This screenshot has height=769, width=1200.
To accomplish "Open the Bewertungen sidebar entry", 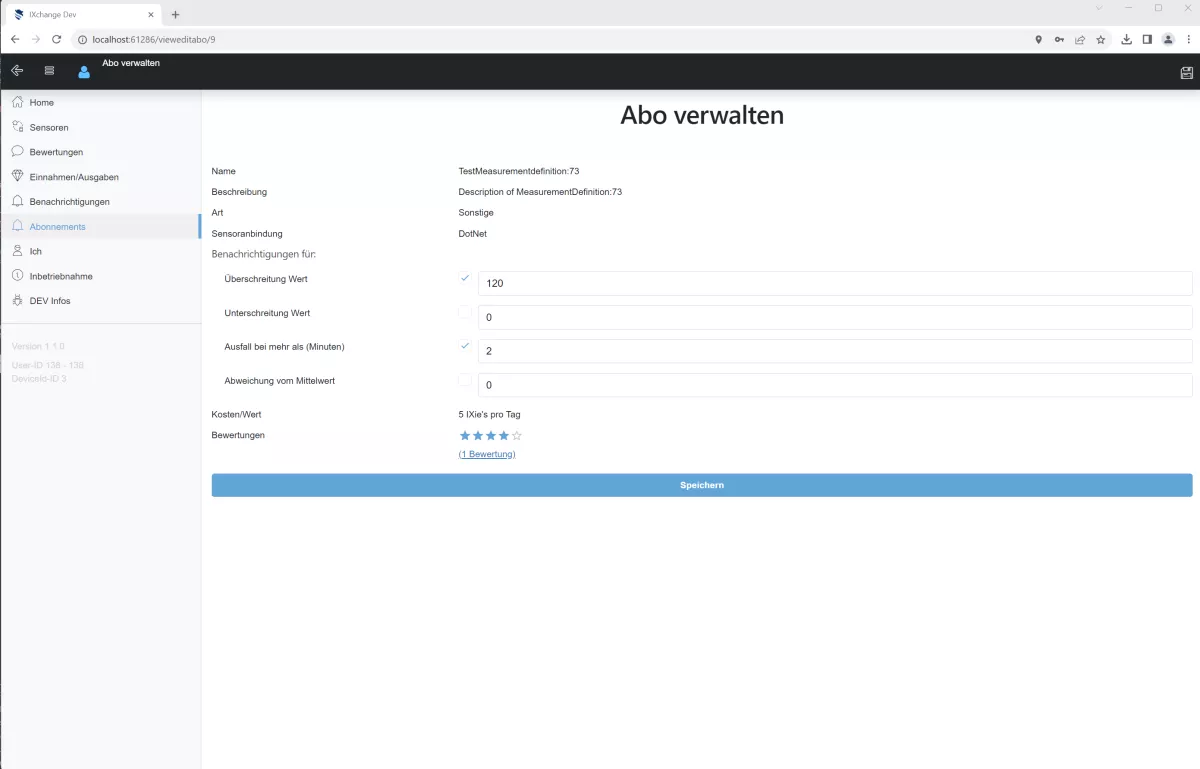I will [x=56, y=152].
